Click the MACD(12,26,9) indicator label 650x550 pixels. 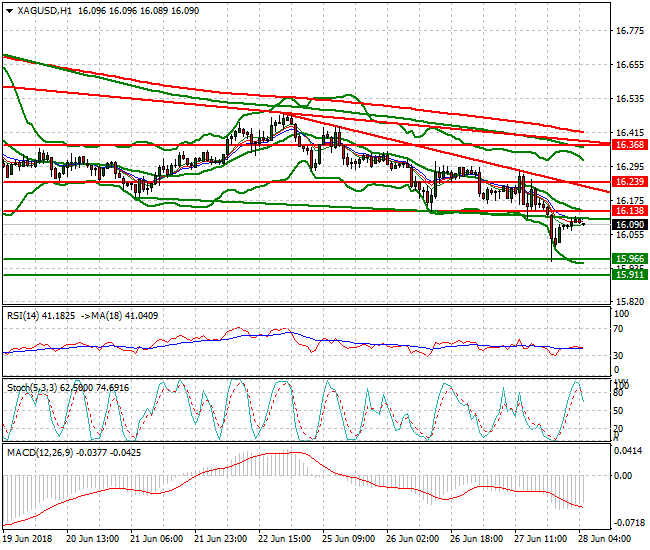click(x=40, y=453)
